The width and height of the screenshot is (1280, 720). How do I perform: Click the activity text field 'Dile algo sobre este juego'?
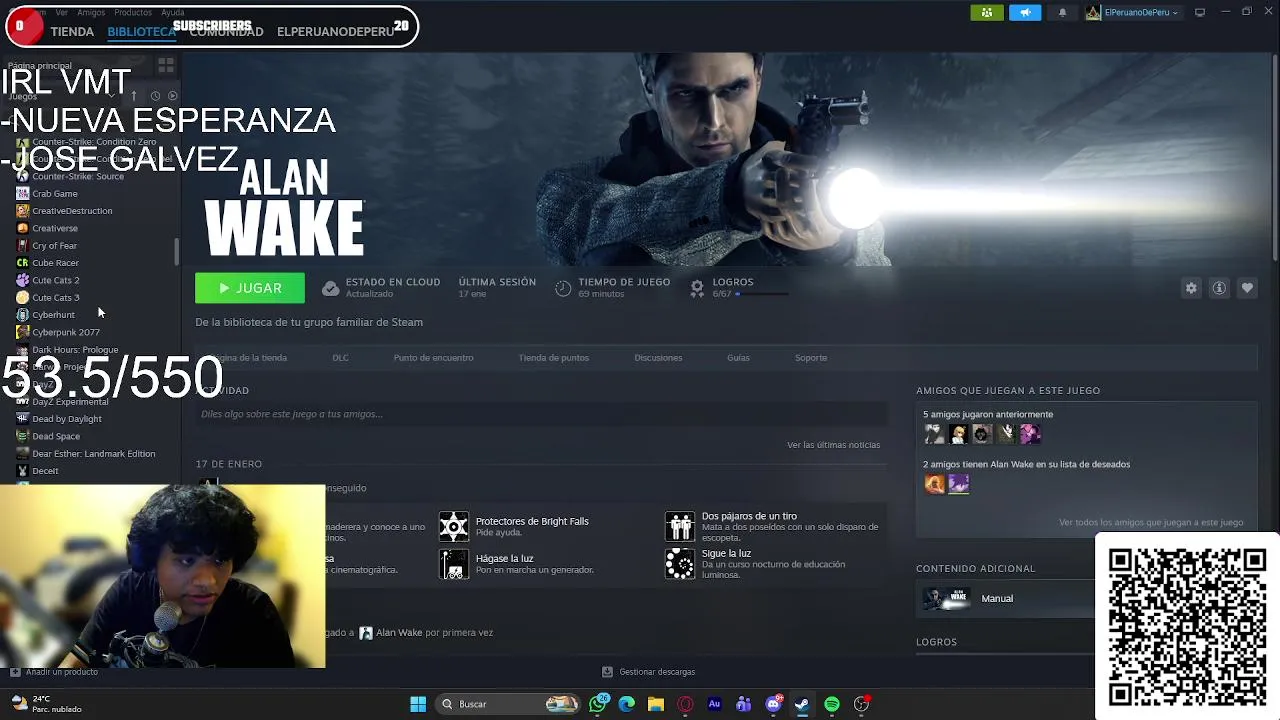(540, 414)
